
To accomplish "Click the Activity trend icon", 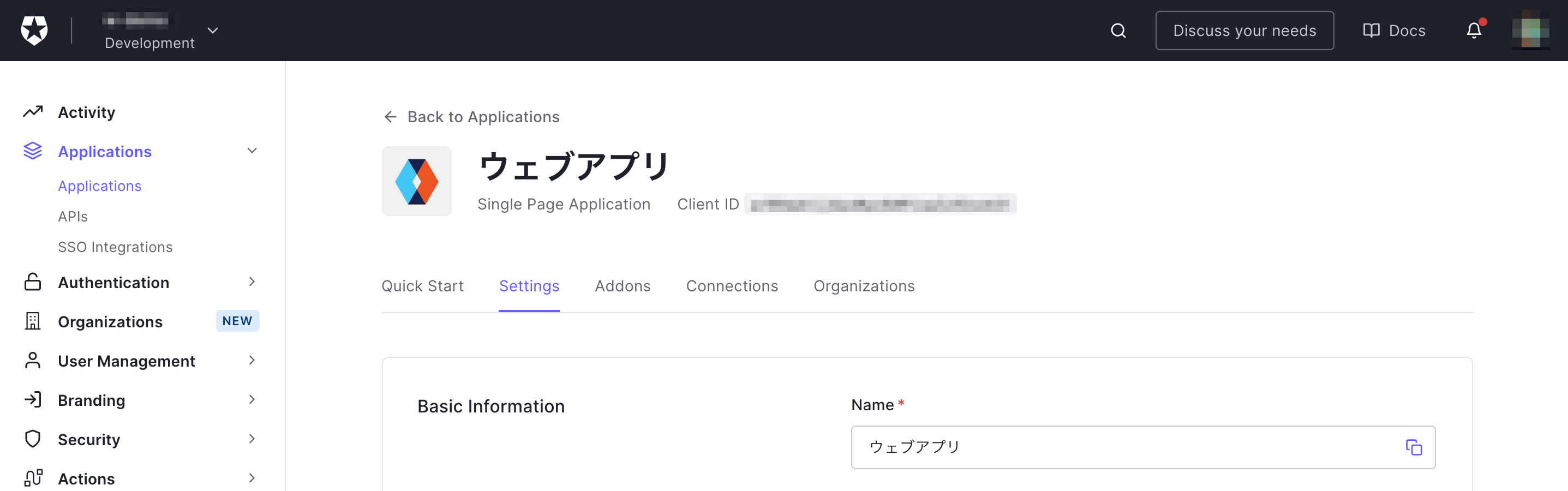I will (33, 112).
